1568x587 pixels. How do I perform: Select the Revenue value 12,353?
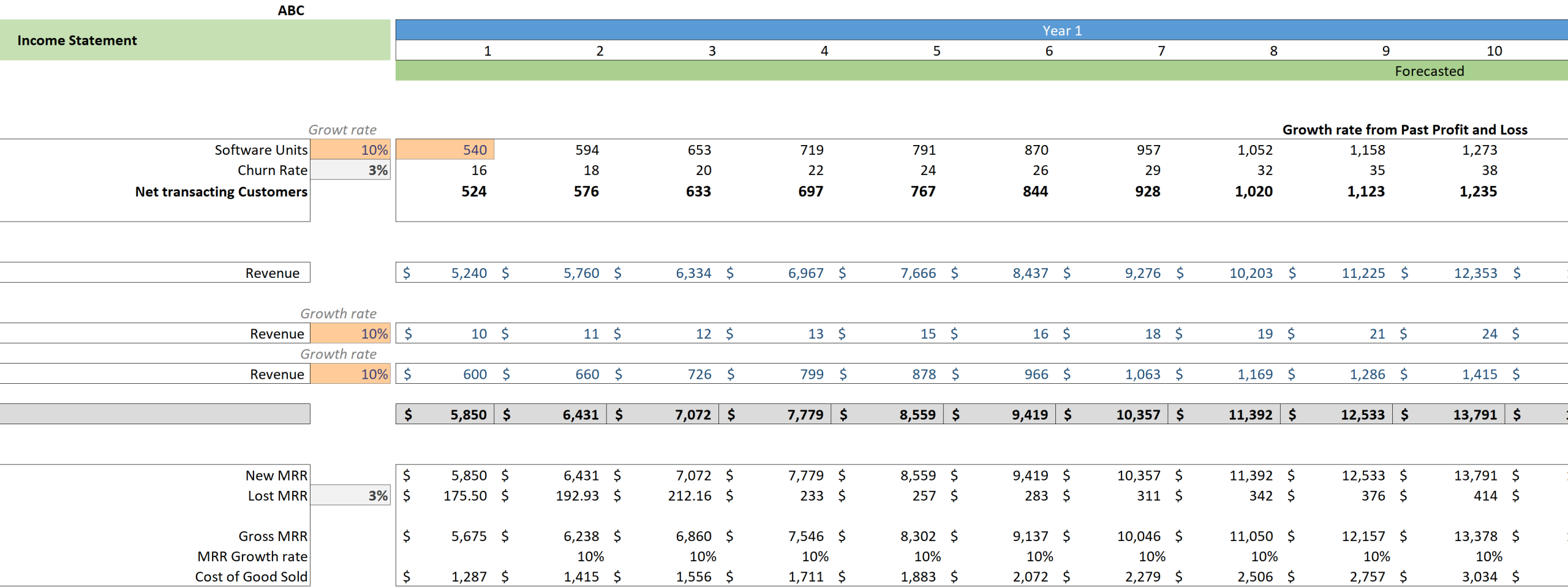(x=1476, y=273)
